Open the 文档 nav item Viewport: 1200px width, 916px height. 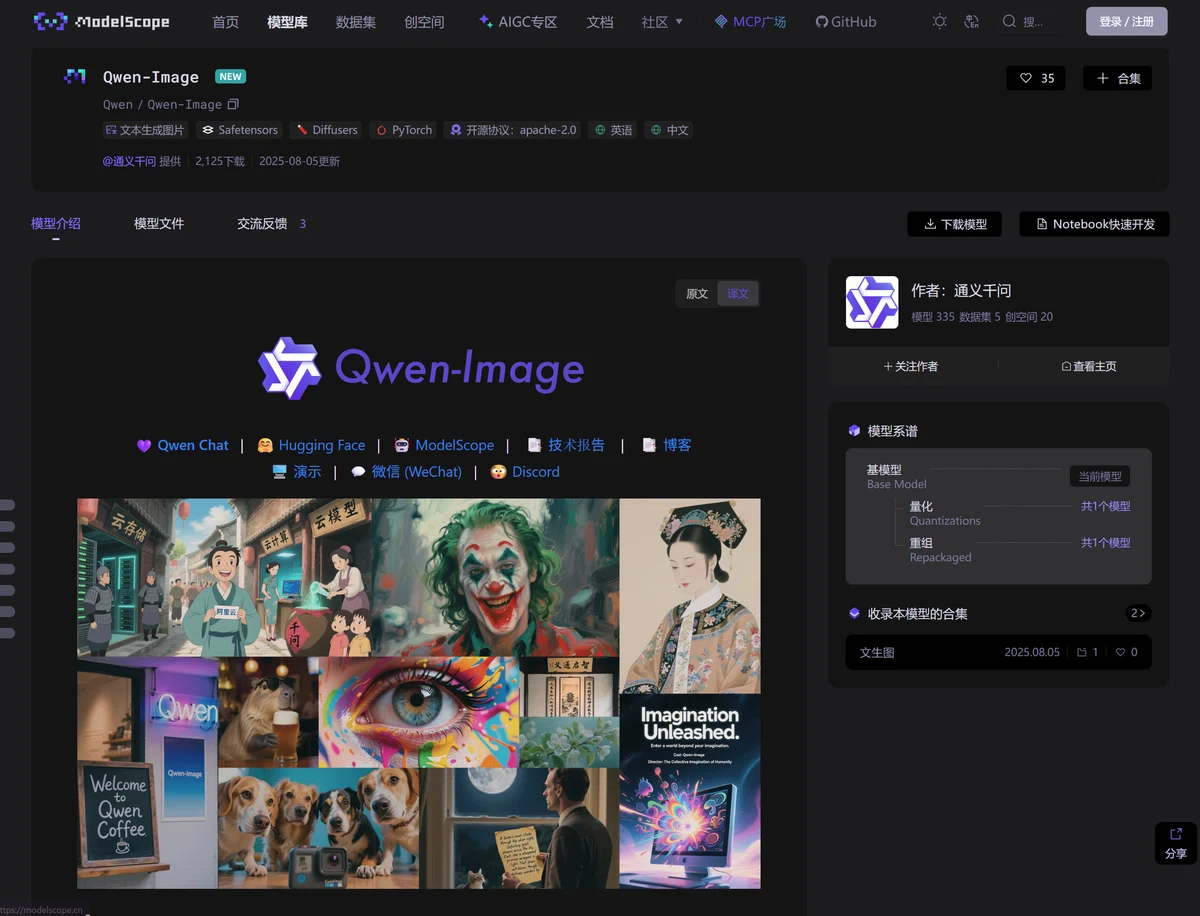point(600,21)
